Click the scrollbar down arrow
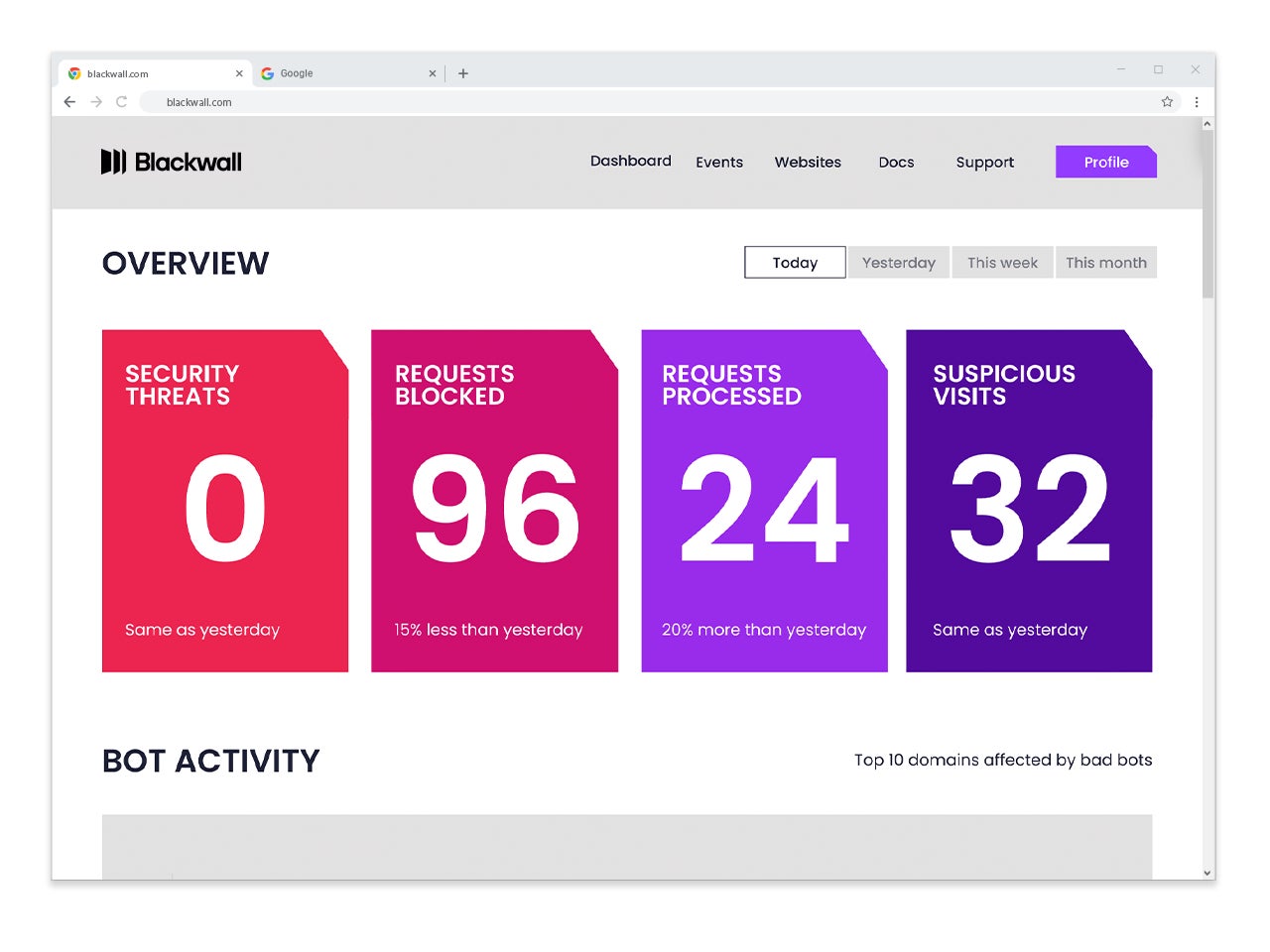Image resolution: width=1270 pixels, height=952 pixels. pyautogui.click(x=1207, y=873)
